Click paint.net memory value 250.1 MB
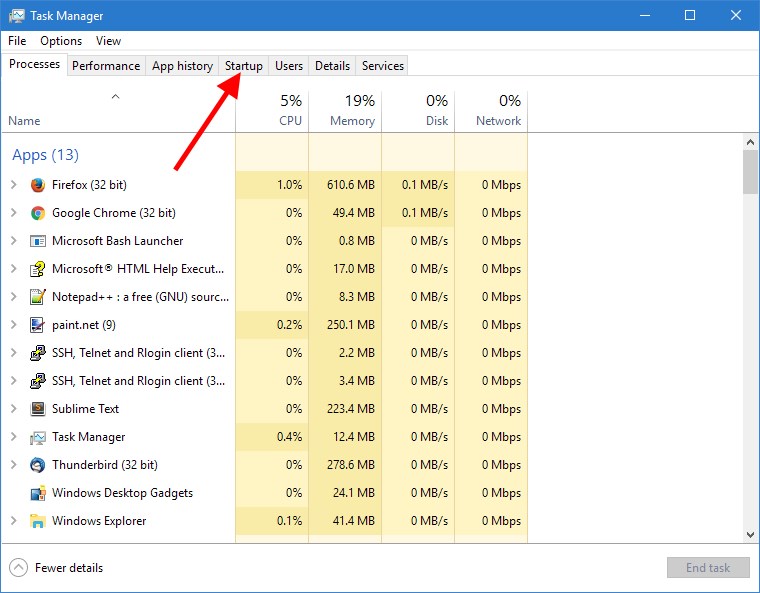 tap(350, 325)
